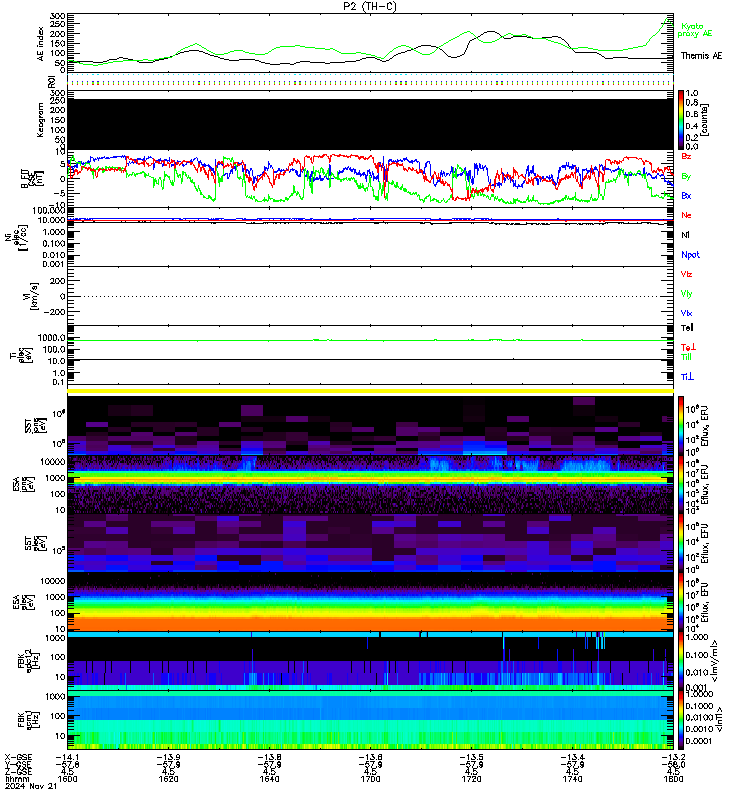750x800 pixels.
Task: Click the "1700" time tick label
Action: pyautogui.click(x=370, y=779)
